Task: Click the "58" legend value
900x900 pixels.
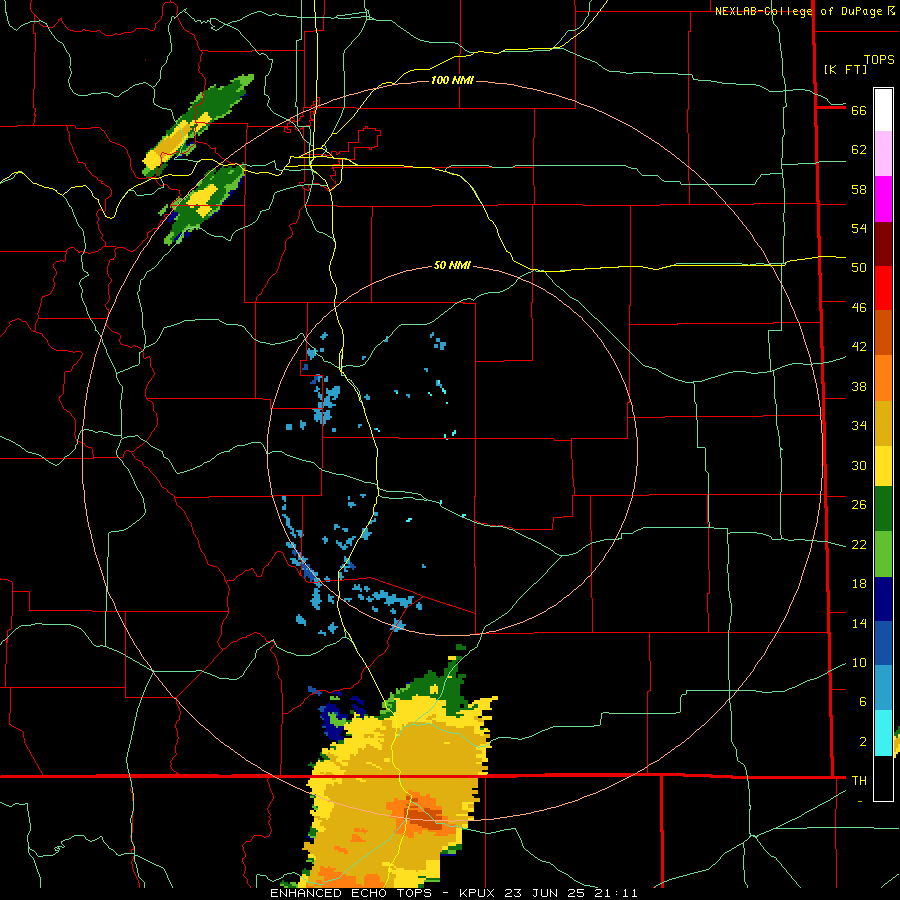Action: coord(859,189)
